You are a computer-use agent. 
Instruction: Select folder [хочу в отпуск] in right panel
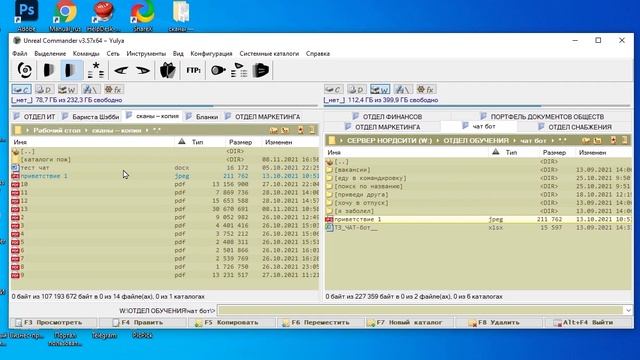point(478,203)
